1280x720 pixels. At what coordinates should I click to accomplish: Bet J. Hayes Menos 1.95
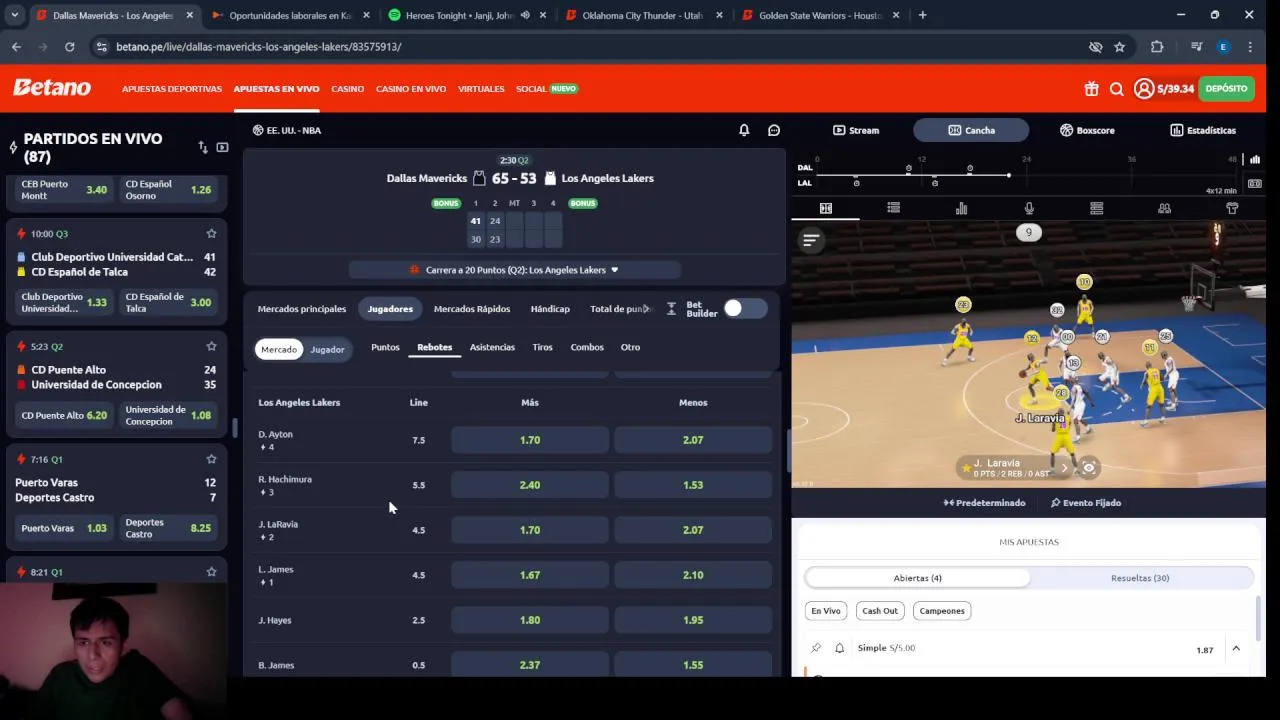(x=693, y=620)
